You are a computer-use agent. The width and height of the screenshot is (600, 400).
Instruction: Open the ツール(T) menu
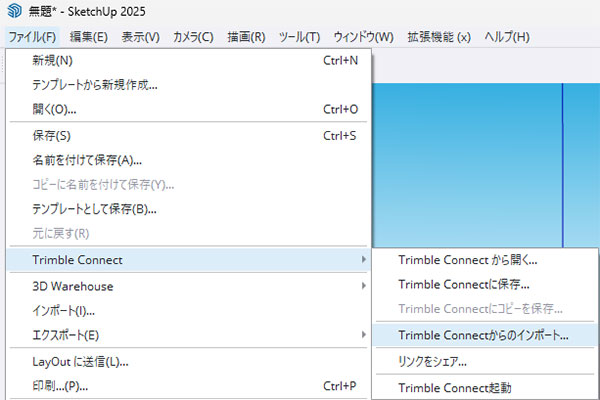[299, 37]
